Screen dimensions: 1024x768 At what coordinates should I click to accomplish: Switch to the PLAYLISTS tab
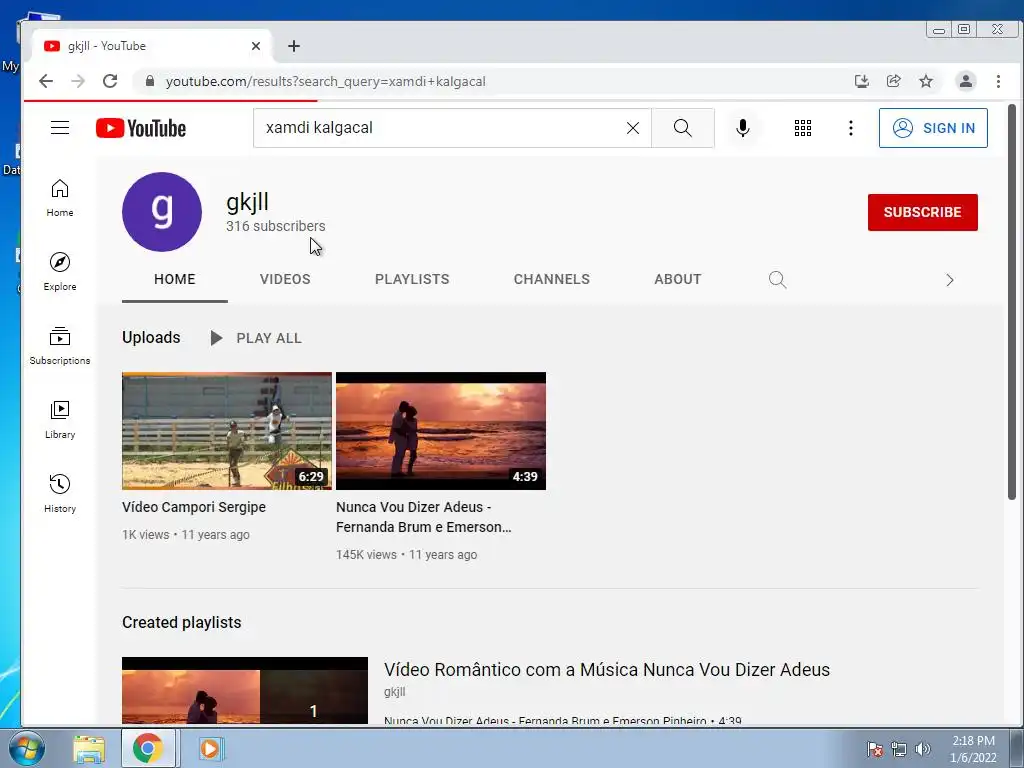tap(412, 280)
